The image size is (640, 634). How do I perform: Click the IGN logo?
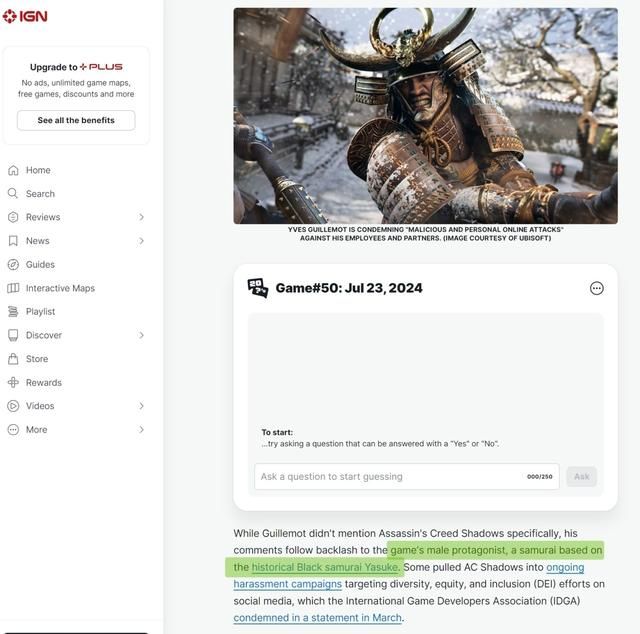25,16
